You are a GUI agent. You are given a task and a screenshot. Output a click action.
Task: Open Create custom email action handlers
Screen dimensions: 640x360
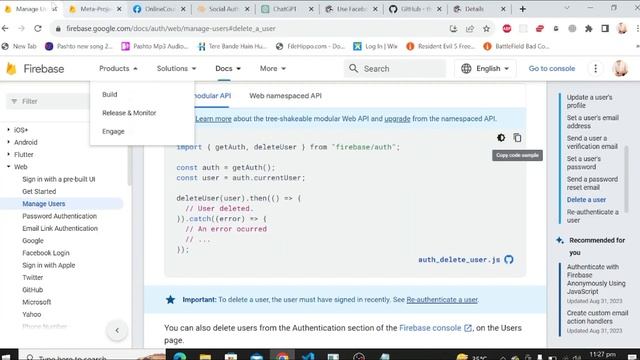click(x=597, y=317)
